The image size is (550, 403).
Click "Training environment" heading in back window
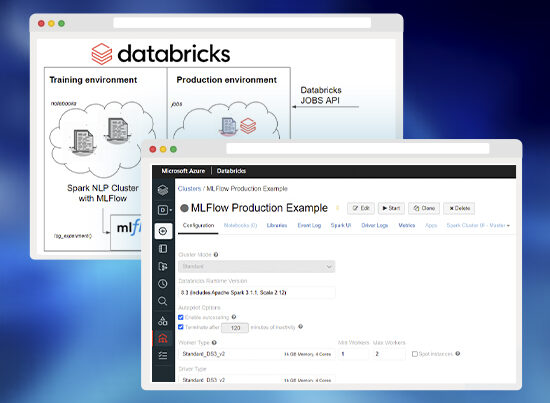93,80
